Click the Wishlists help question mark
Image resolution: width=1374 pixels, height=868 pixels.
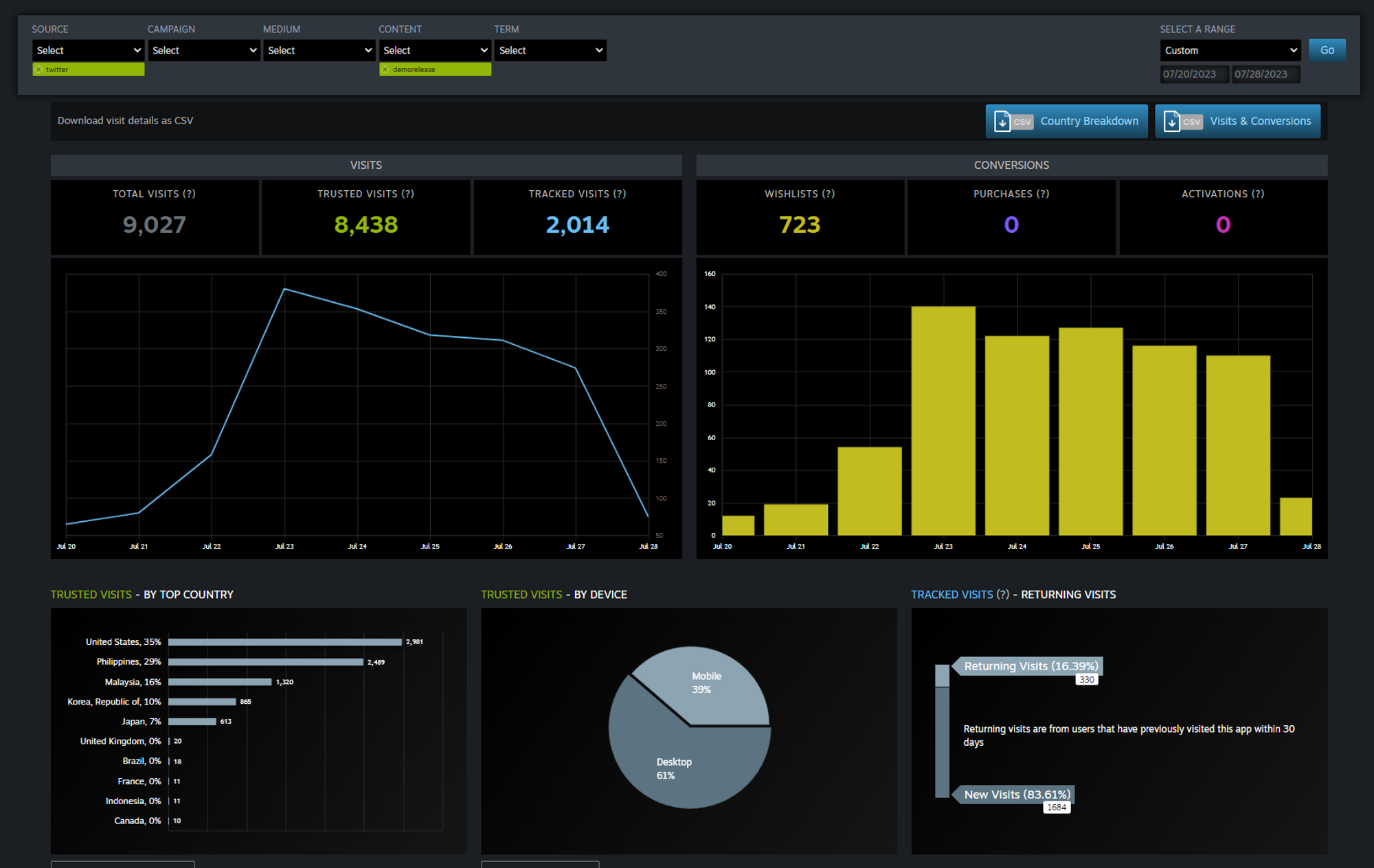(x=828, y=194)
